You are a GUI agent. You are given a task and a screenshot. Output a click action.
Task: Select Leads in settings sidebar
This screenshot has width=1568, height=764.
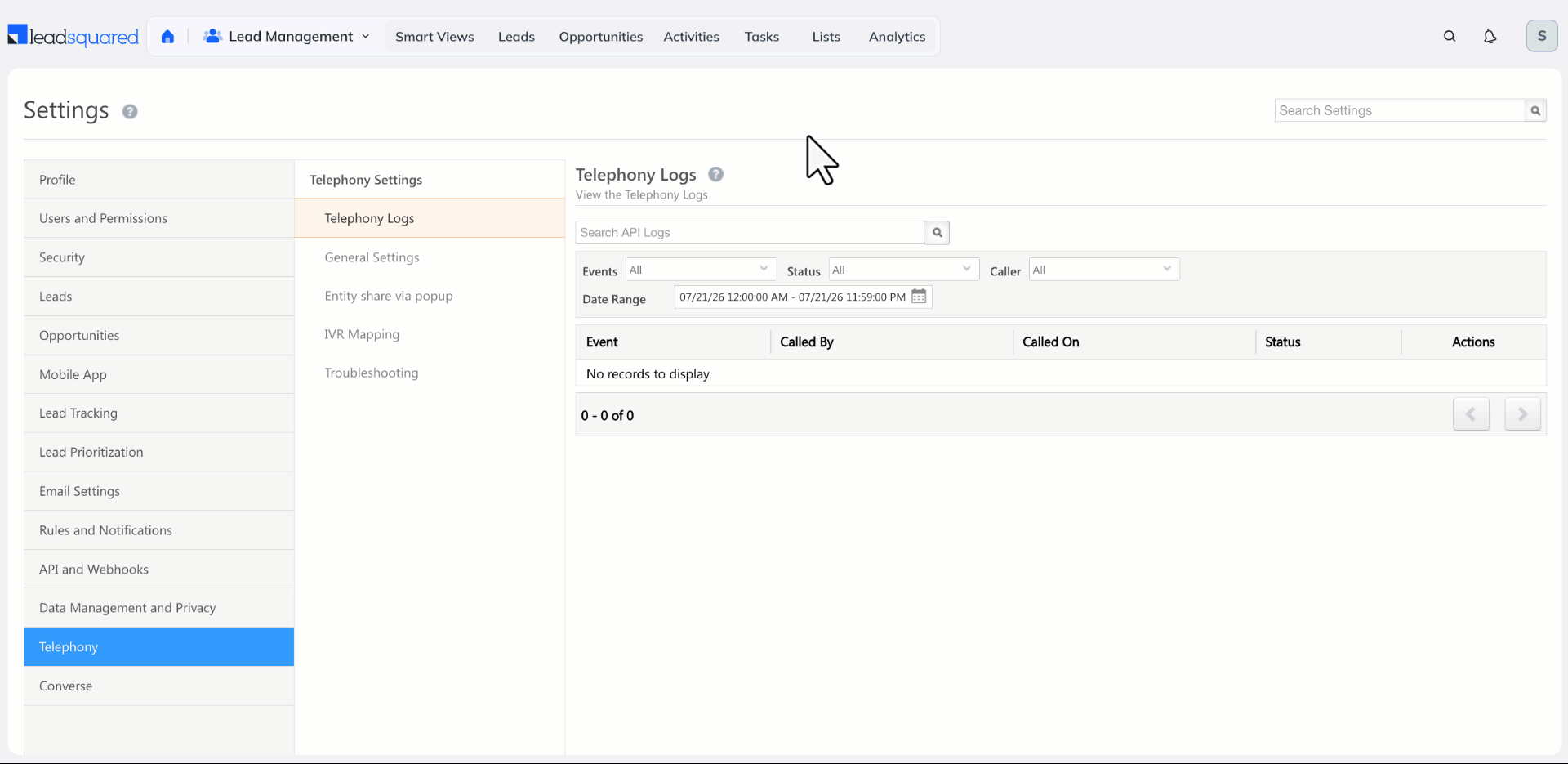pyautogui.click(x=158, y=297)
